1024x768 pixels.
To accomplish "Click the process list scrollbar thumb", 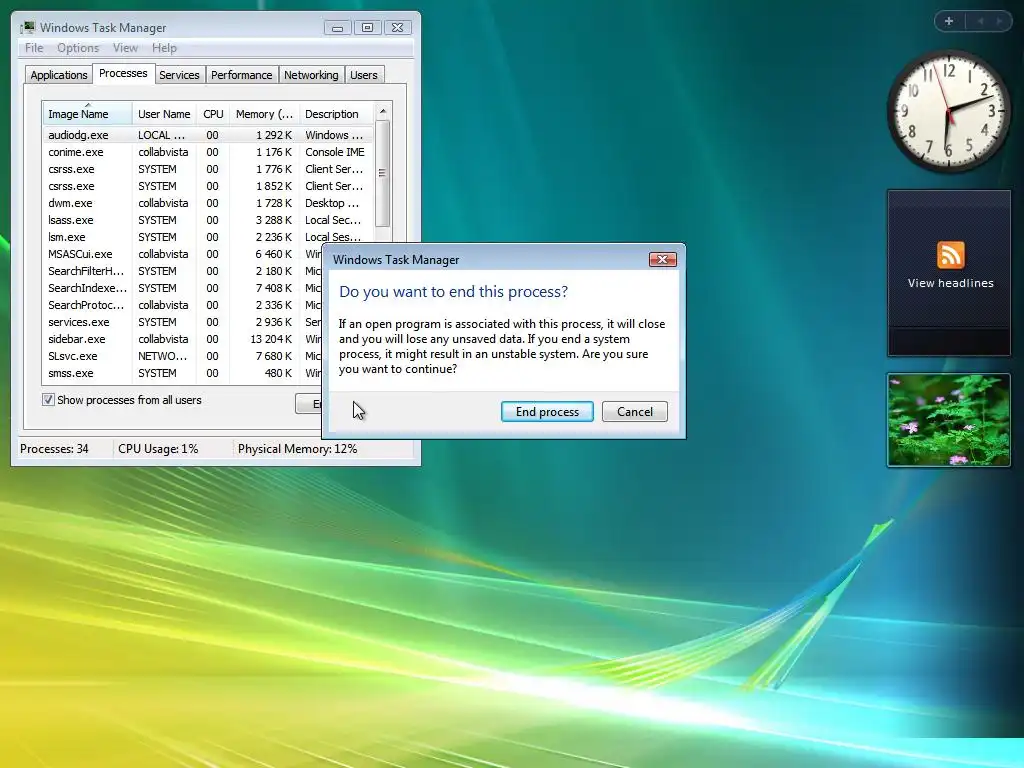I will [383, 173].
